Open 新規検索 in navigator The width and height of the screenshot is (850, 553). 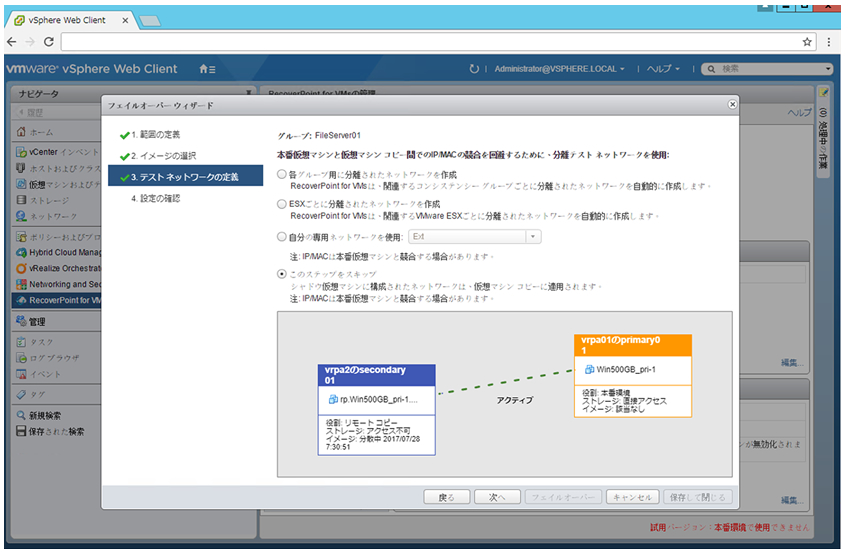point(38,415)
